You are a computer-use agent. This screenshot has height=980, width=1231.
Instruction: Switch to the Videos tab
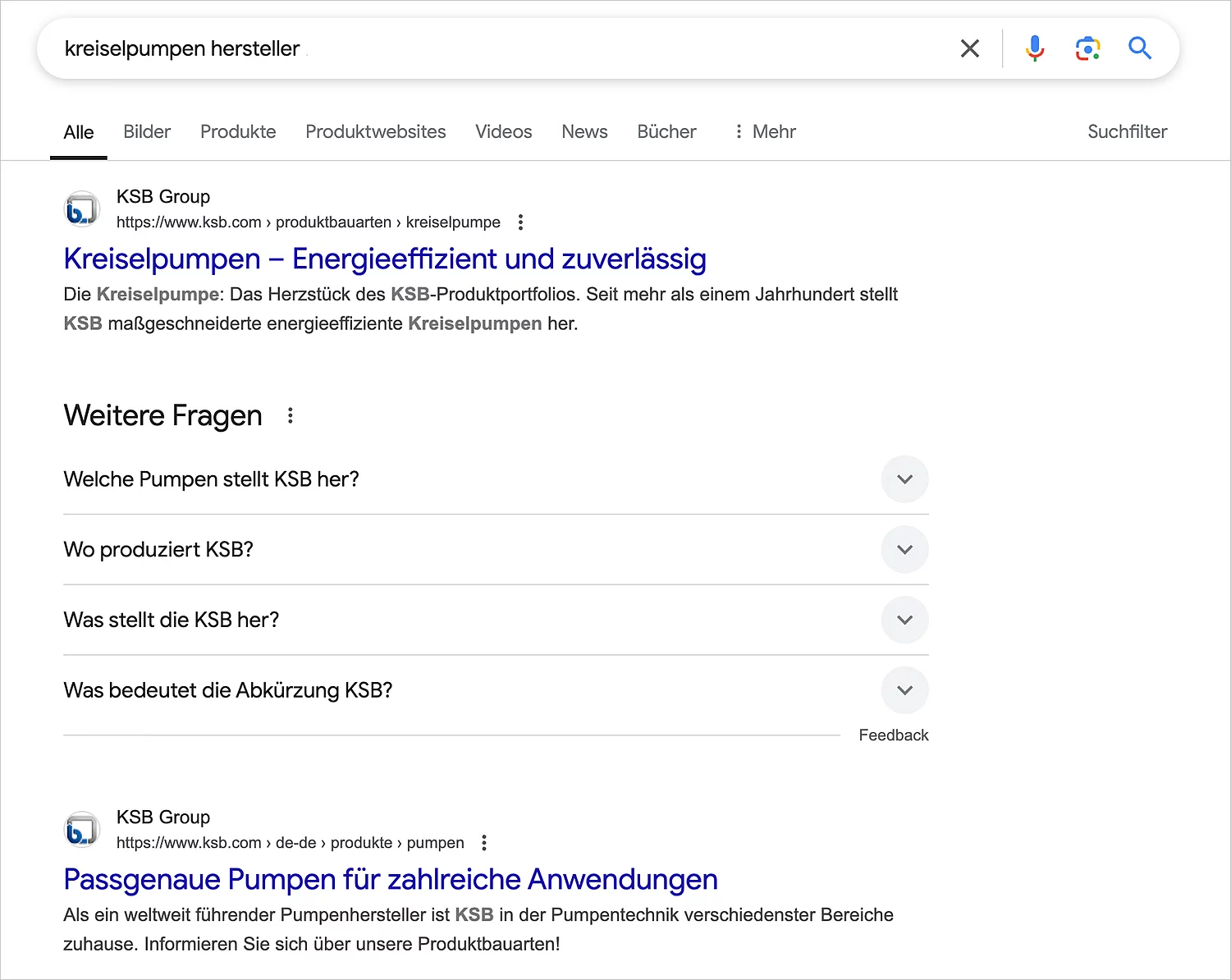(503, 132)
